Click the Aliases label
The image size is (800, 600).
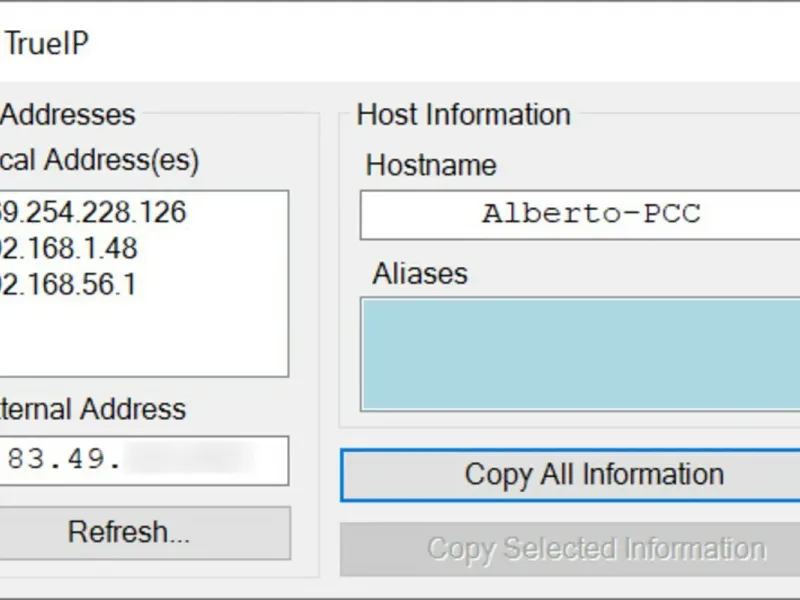point(420,273)
